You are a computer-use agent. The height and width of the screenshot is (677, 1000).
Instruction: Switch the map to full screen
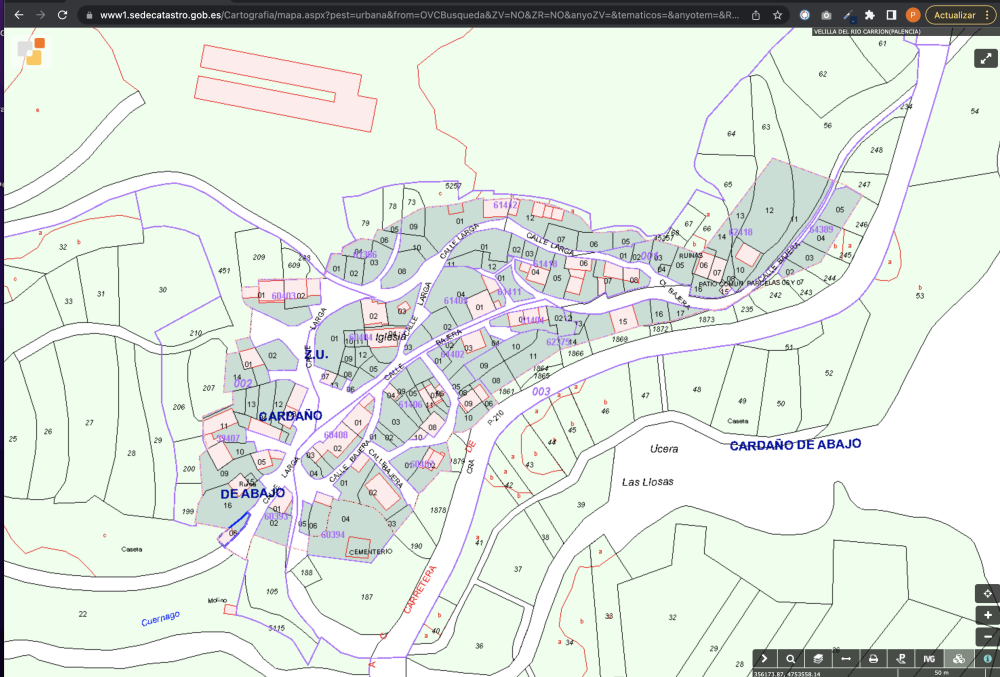click(x=986, y=59)
